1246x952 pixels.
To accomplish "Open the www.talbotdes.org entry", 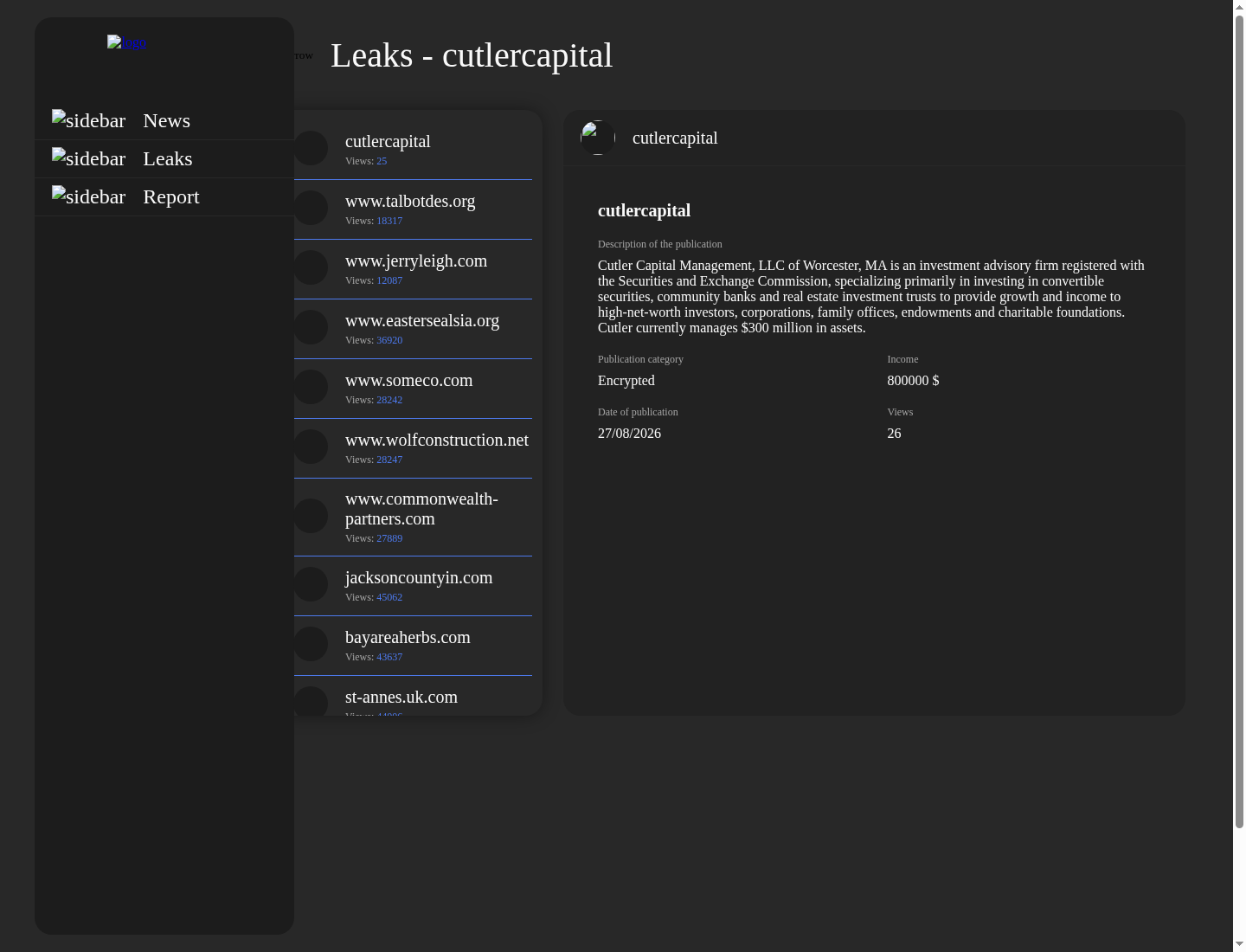I will 413,209.
